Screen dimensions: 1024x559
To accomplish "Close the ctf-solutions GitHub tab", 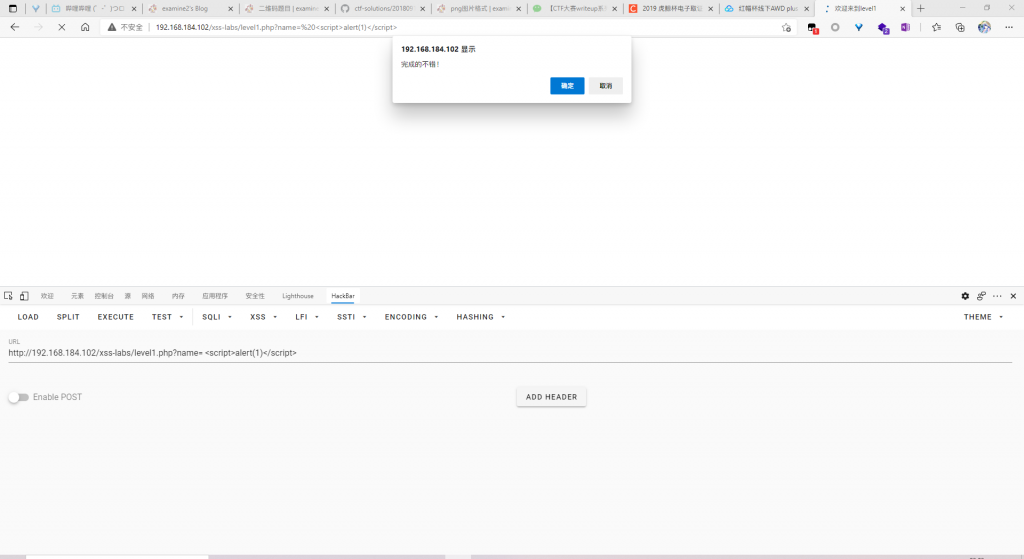I will click(423, 8).
